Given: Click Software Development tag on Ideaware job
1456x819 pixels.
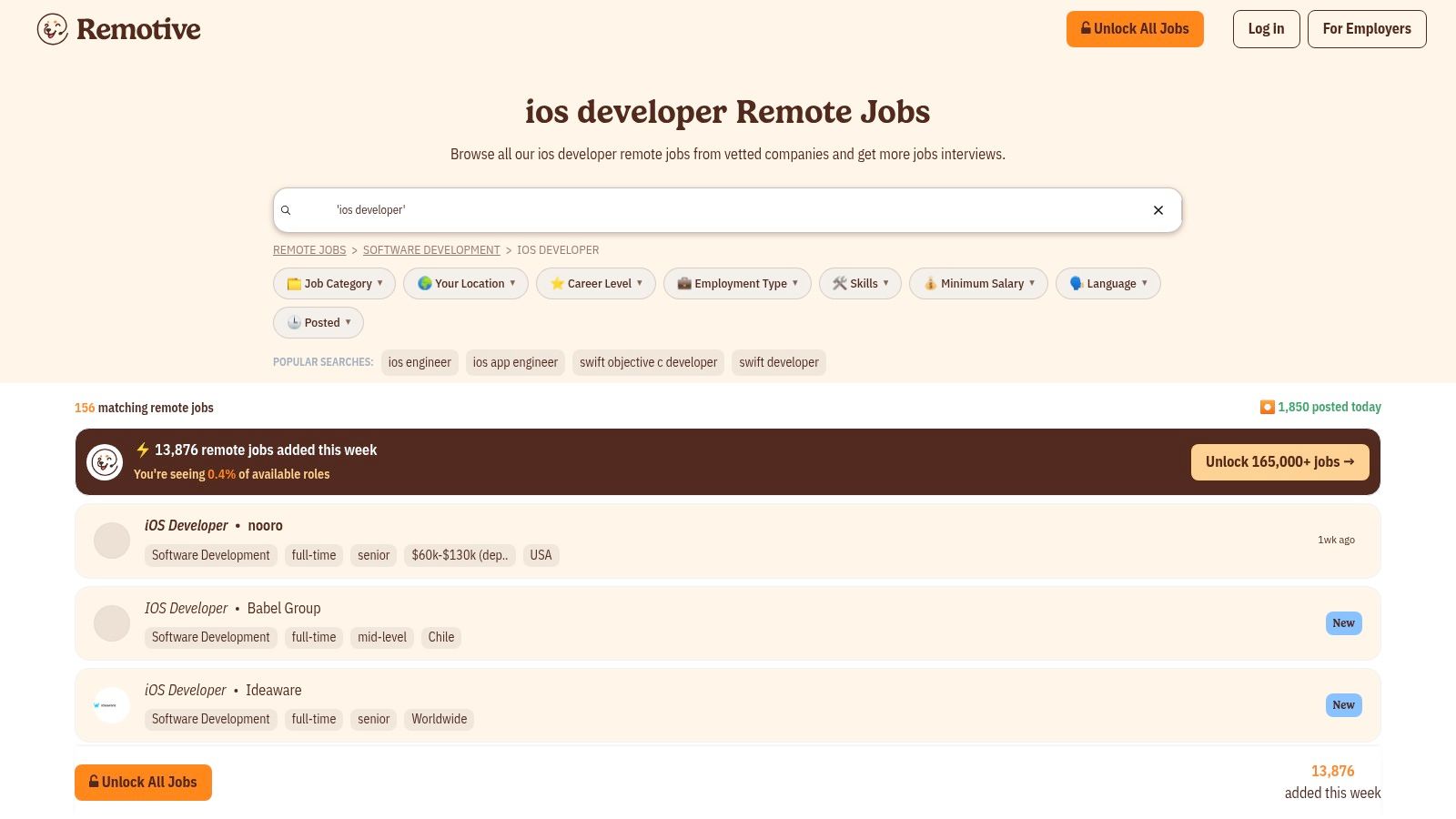Looking at the screenshot, I should click(x=211, y=719).
